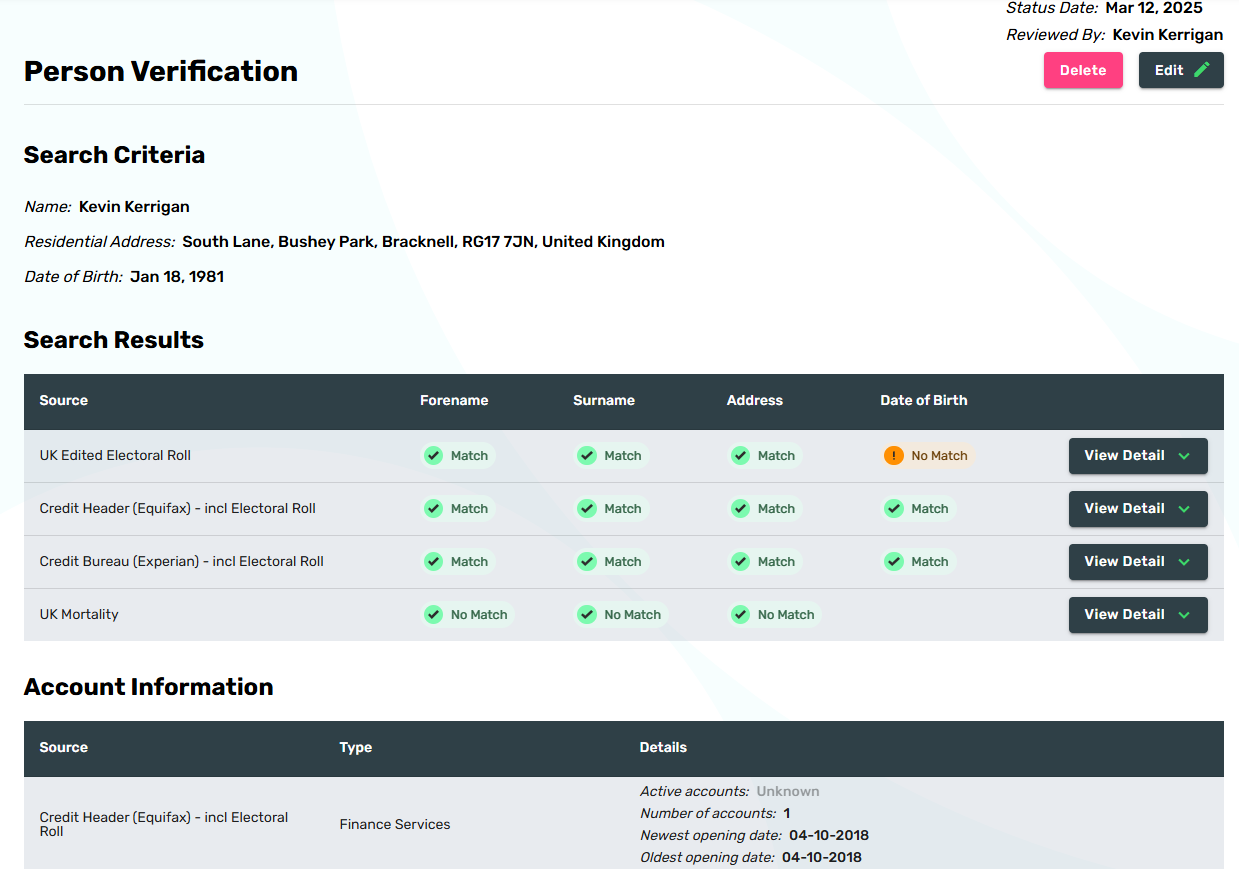Click the No Match badge for electoral roll

pyautogui.click(x=928, y=456)
